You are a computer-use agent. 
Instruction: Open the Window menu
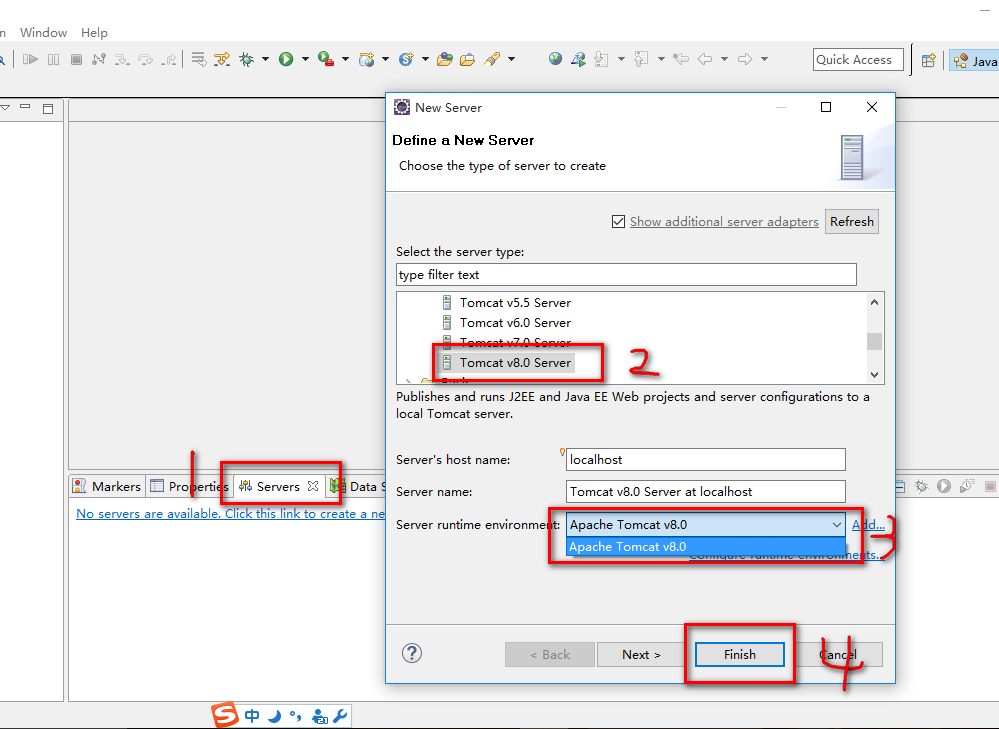[x=43, y=32]
